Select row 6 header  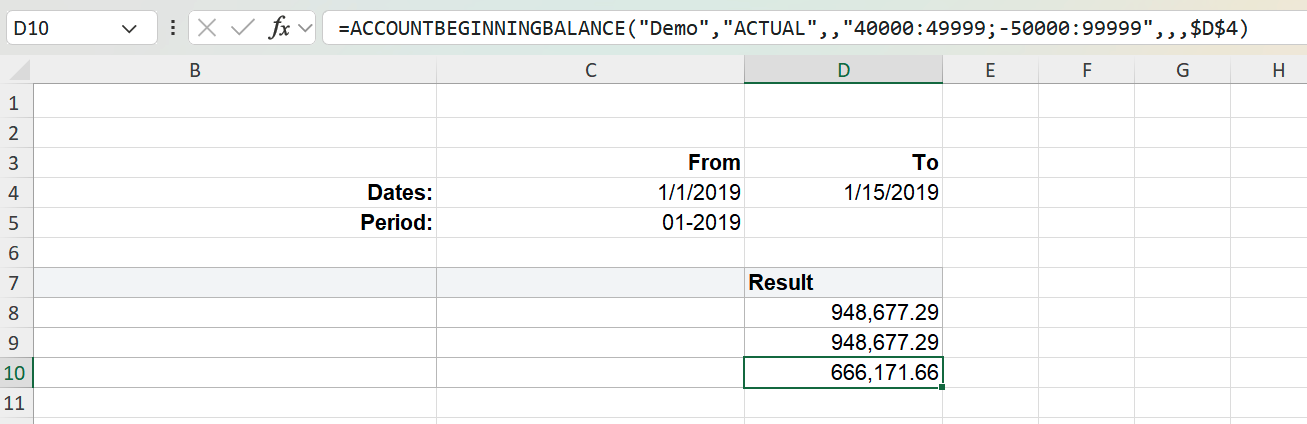pos(17,253)
